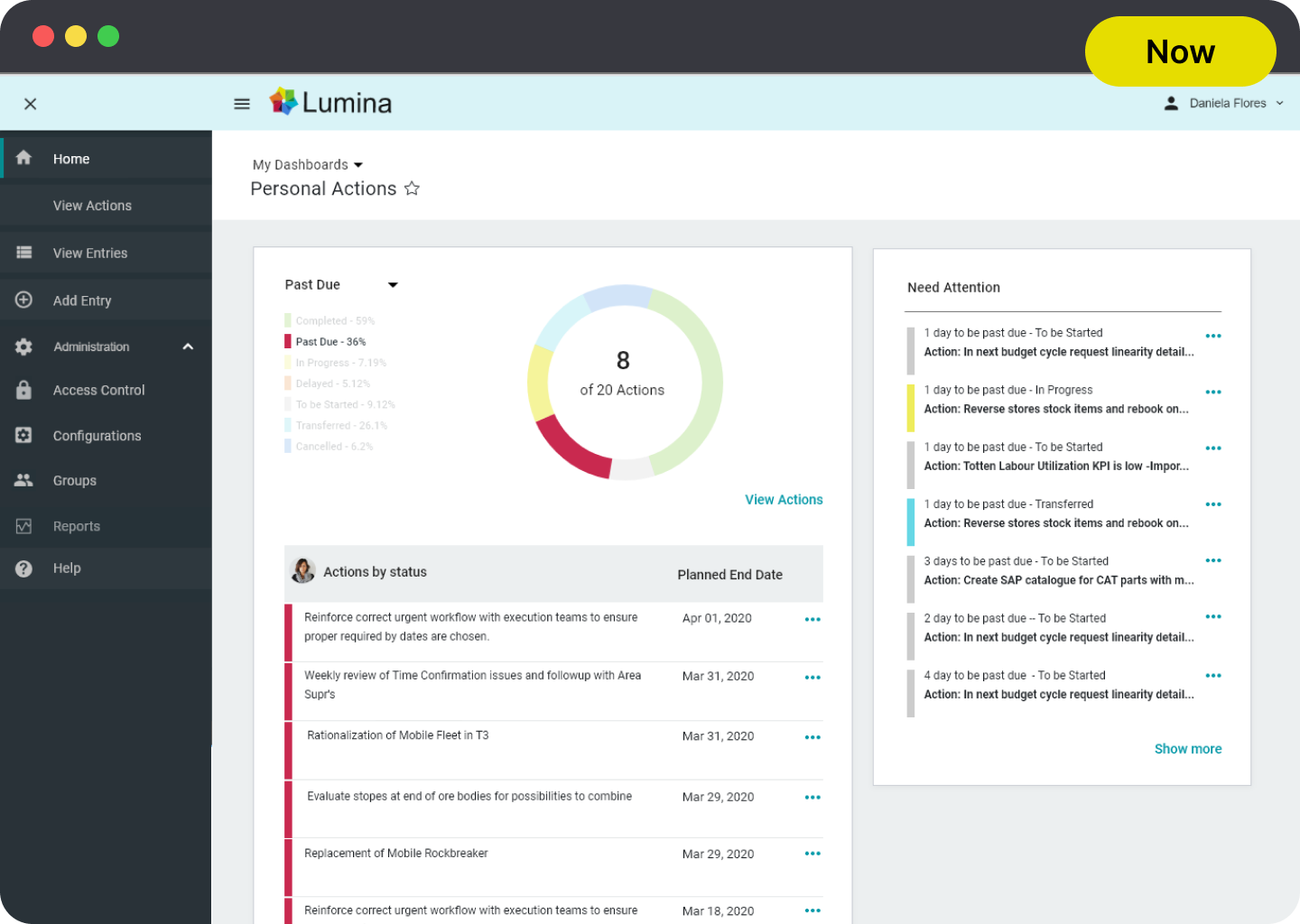The image size is (1300, 924).
Task: Click the red Past Due donut segment
Action: tap(571, 450)
